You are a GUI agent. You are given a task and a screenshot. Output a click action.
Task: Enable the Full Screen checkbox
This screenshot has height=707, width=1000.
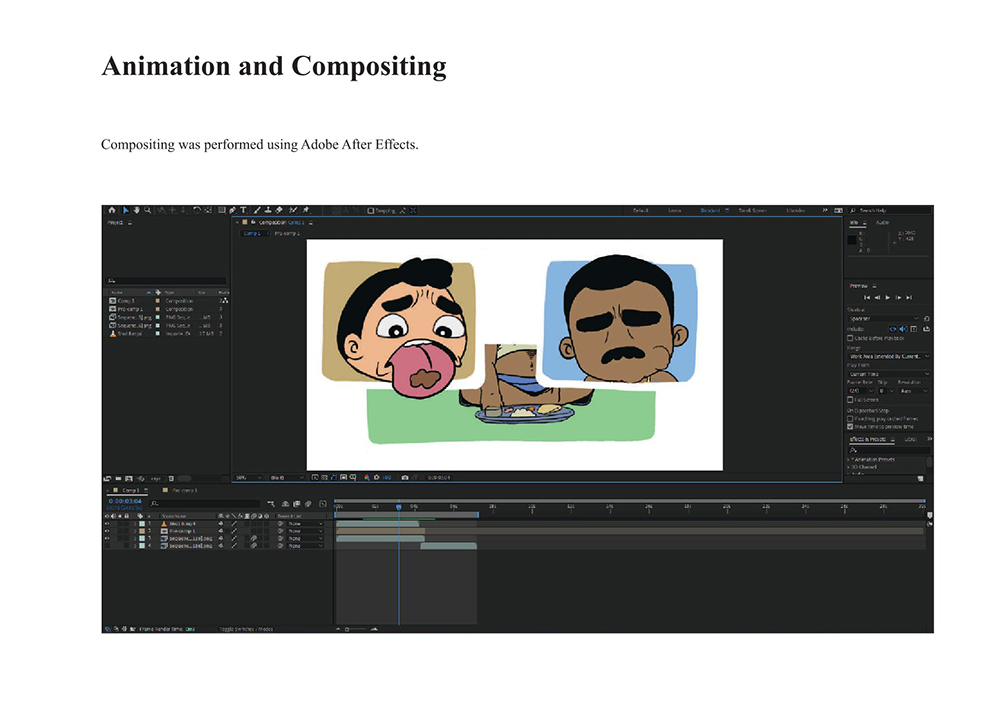pyautogui.click(x=850, y=400)
